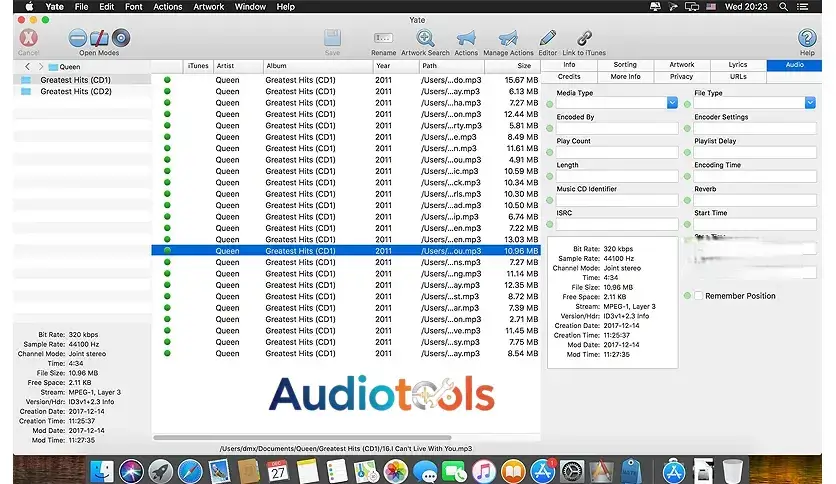Sort by the Artist column header
This screenshot has height=484, width=836.
(238, 66)
